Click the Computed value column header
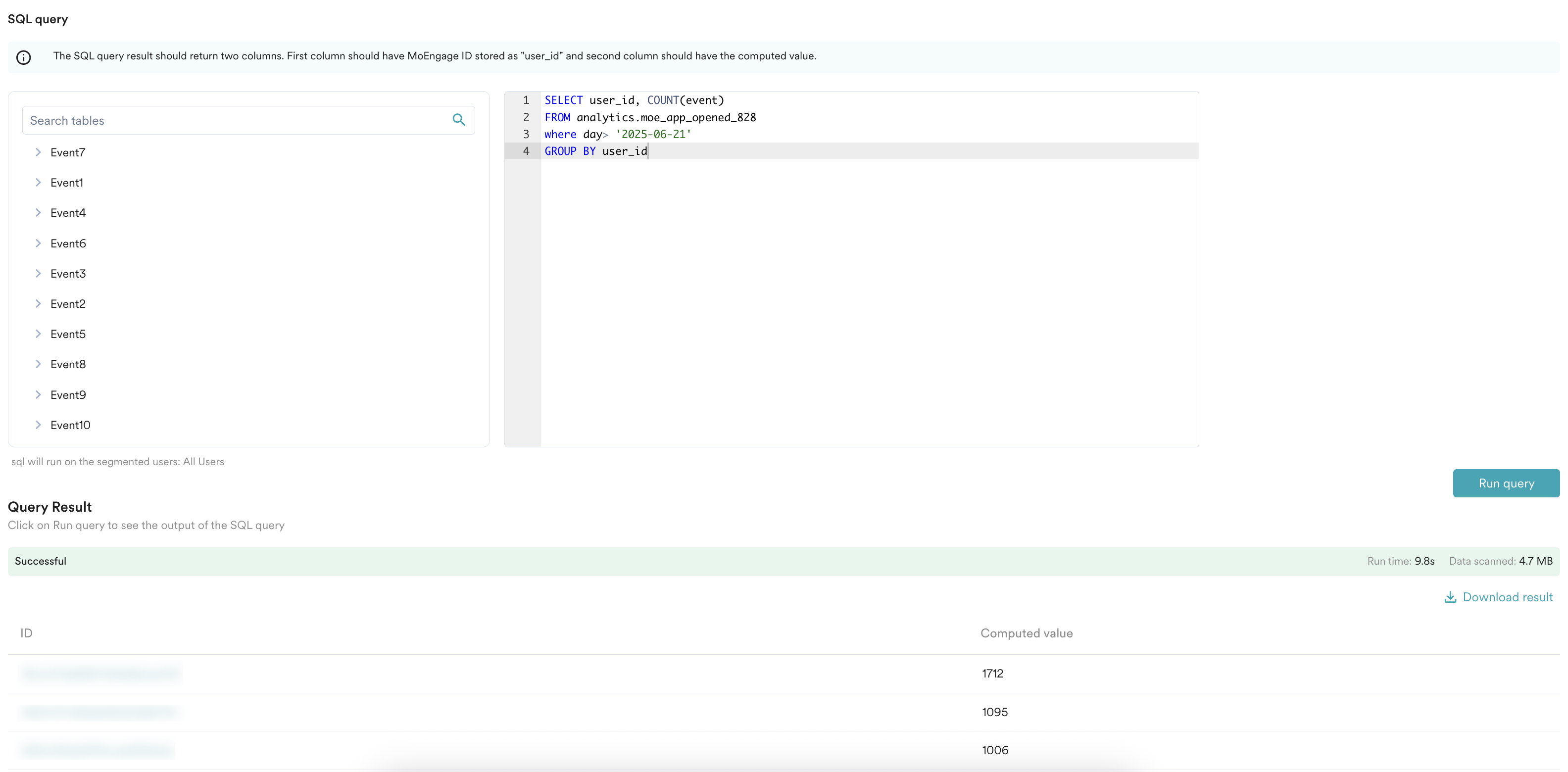 pyautogui.click(x=1026, y=632)
